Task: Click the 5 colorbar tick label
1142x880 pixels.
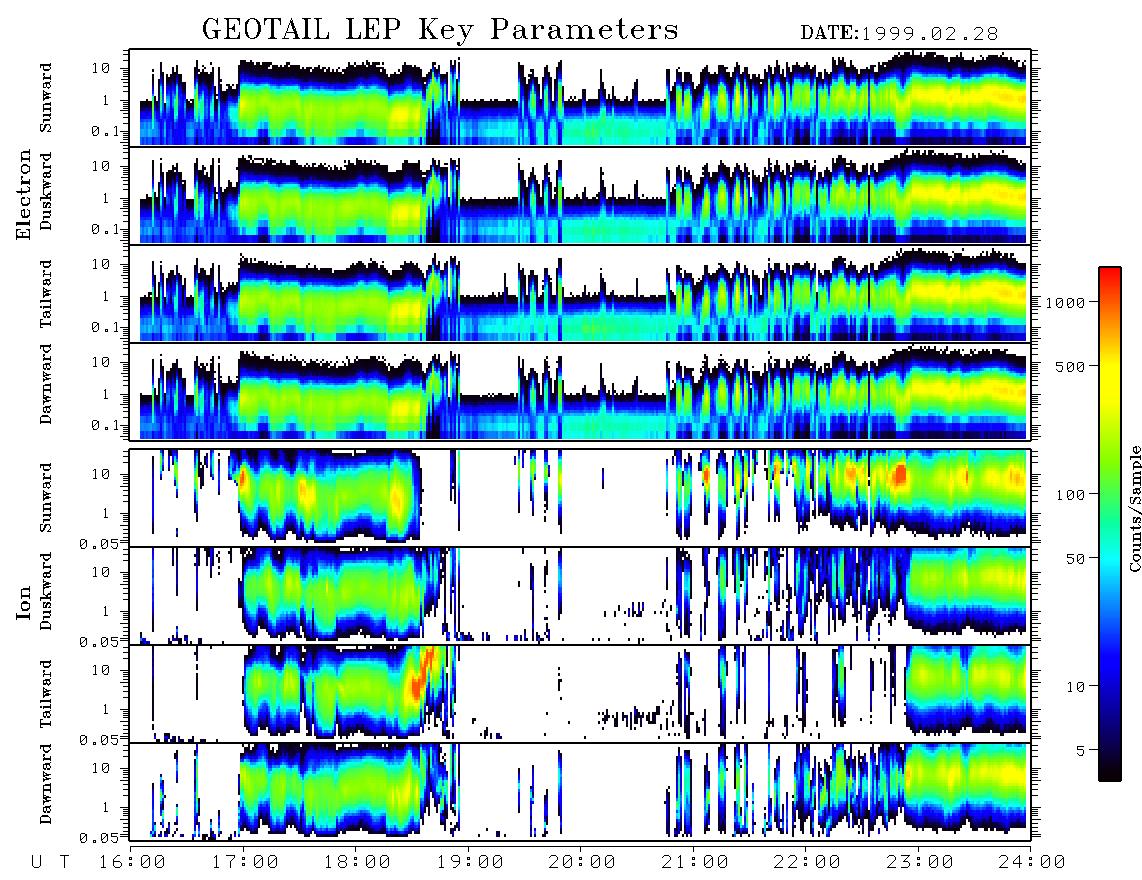Action: click(1081, 751)
